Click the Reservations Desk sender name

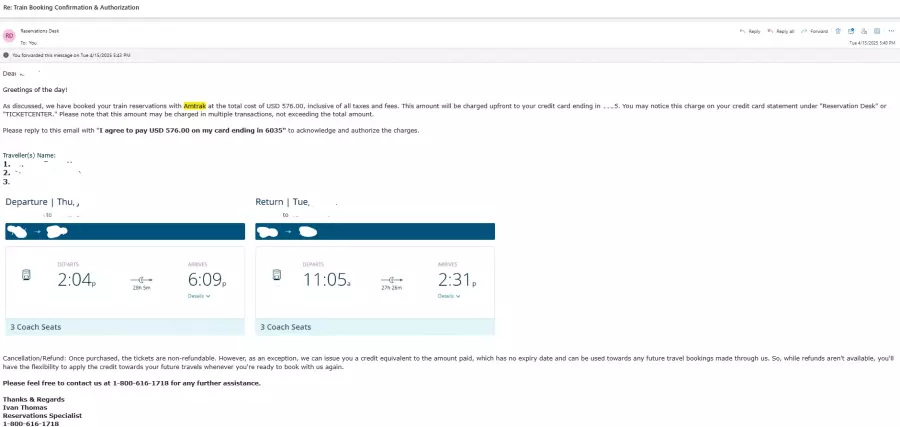pyautogui.click(x=39, y=33)
